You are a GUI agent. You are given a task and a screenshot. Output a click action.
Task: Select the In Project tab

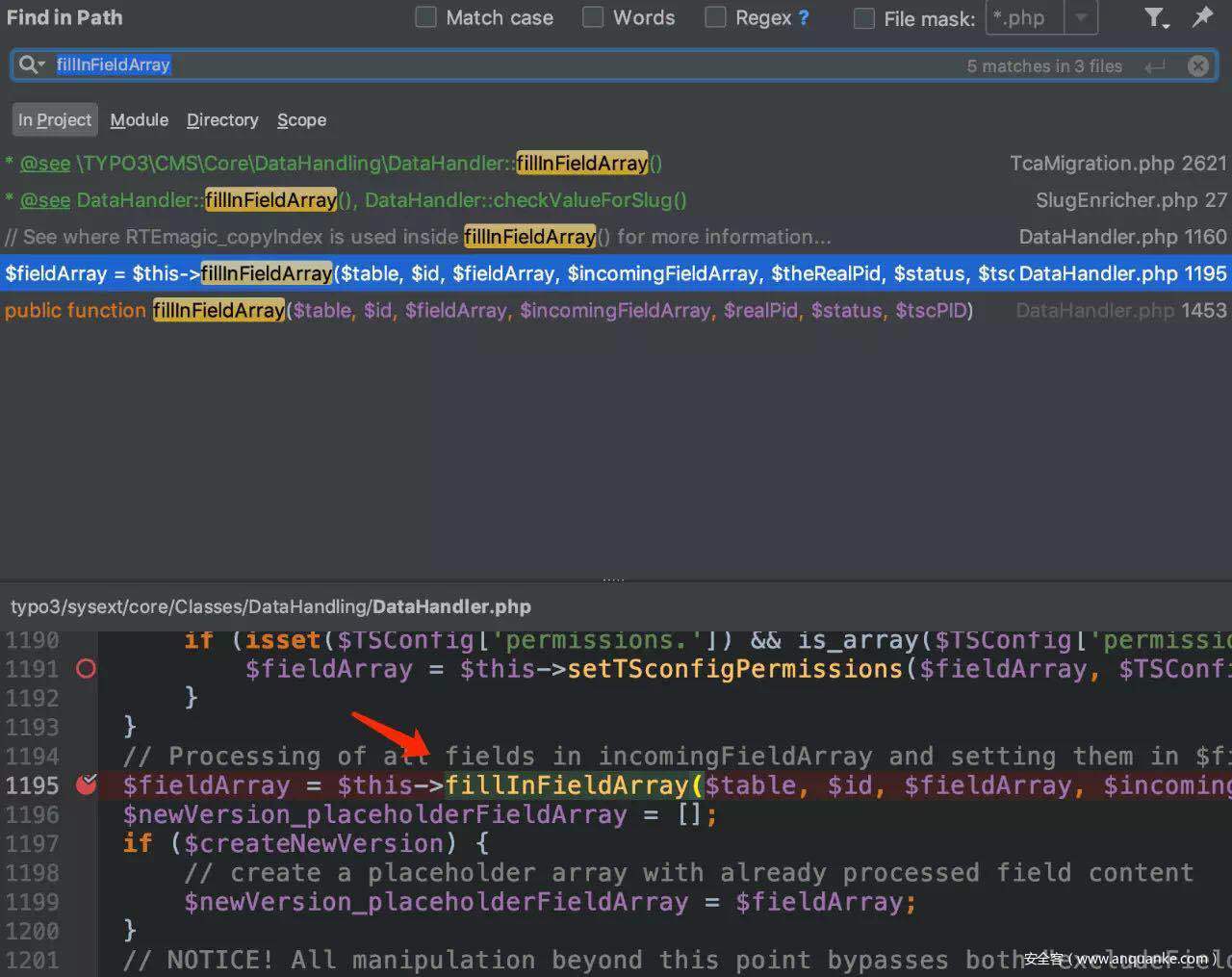pos(55,120)
